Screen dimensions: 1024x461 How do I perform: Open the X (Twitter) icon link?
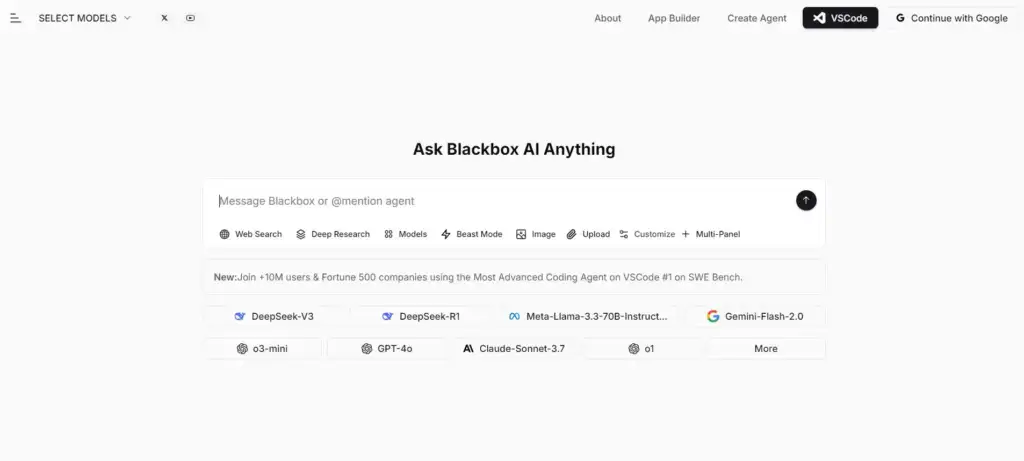[x=165, y=18]
